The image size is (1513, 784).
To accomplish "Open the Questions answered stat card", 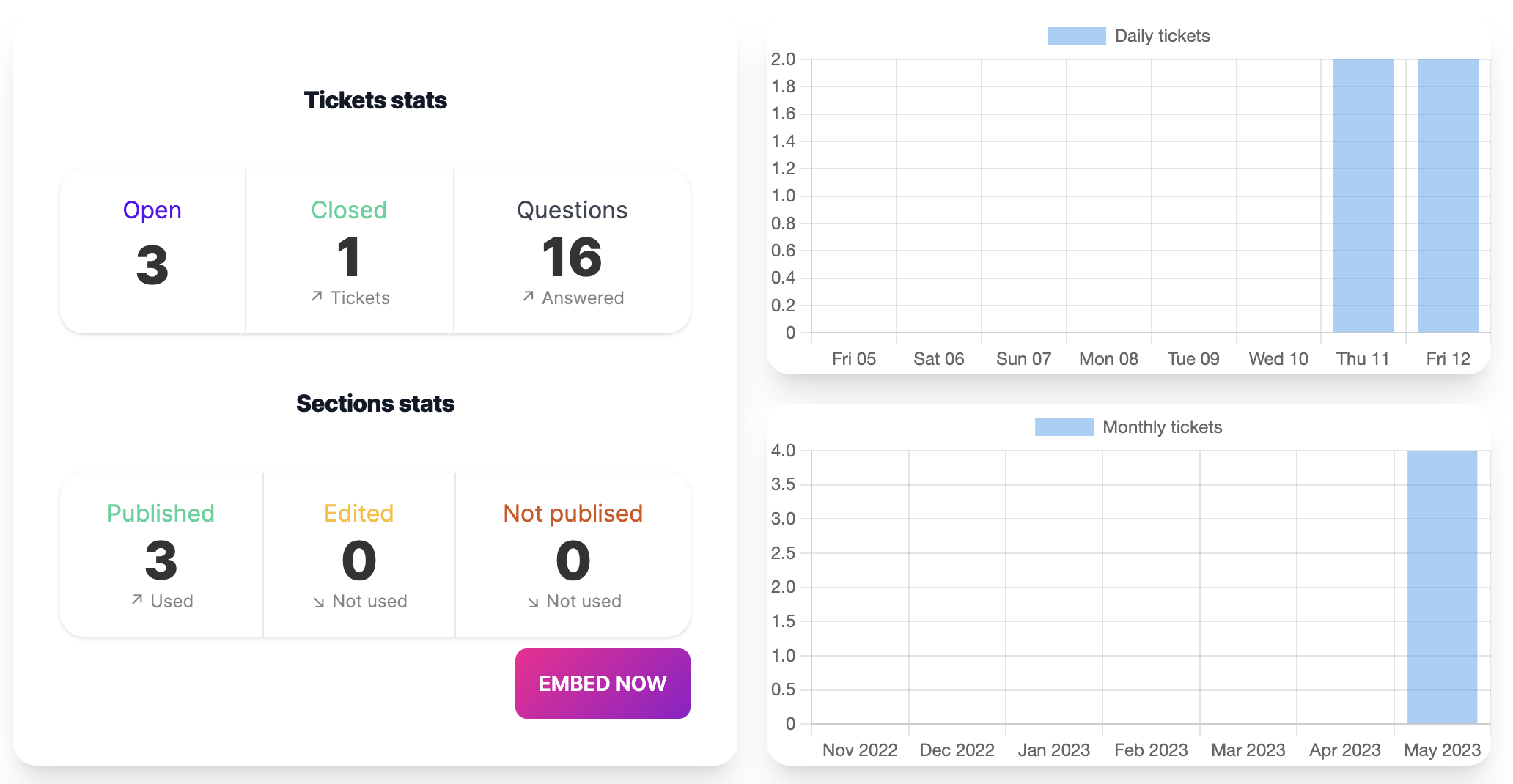I will click(572, 251).
